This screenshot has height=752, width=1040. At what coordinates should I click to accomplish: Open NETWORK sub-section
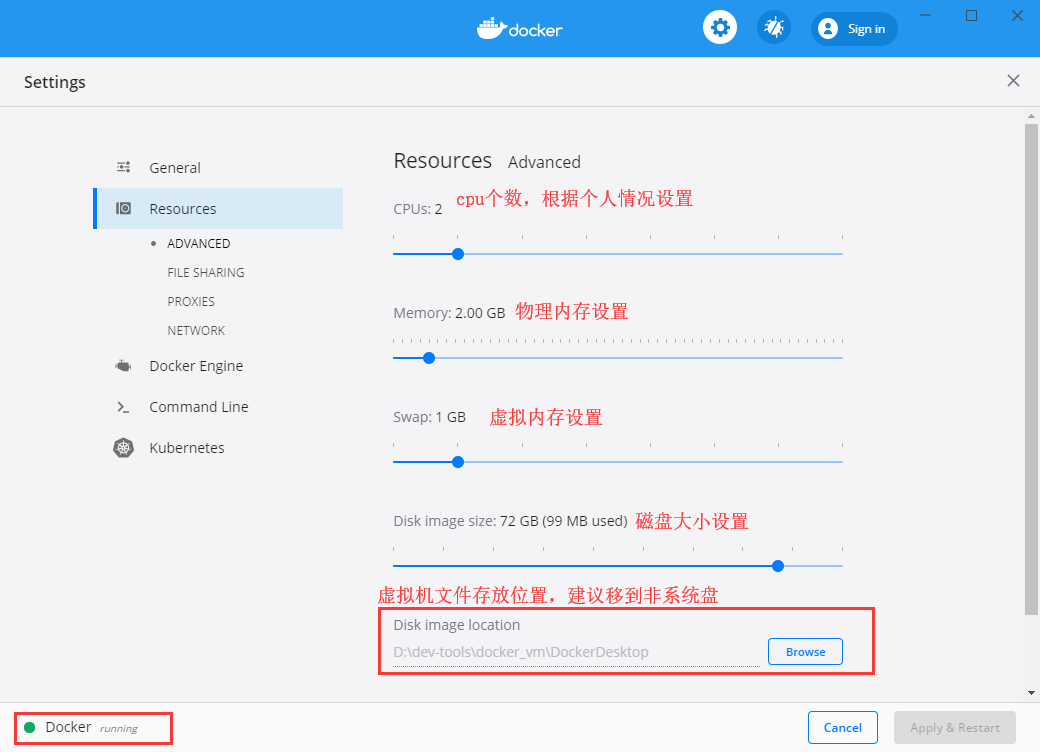coord(196,330)
